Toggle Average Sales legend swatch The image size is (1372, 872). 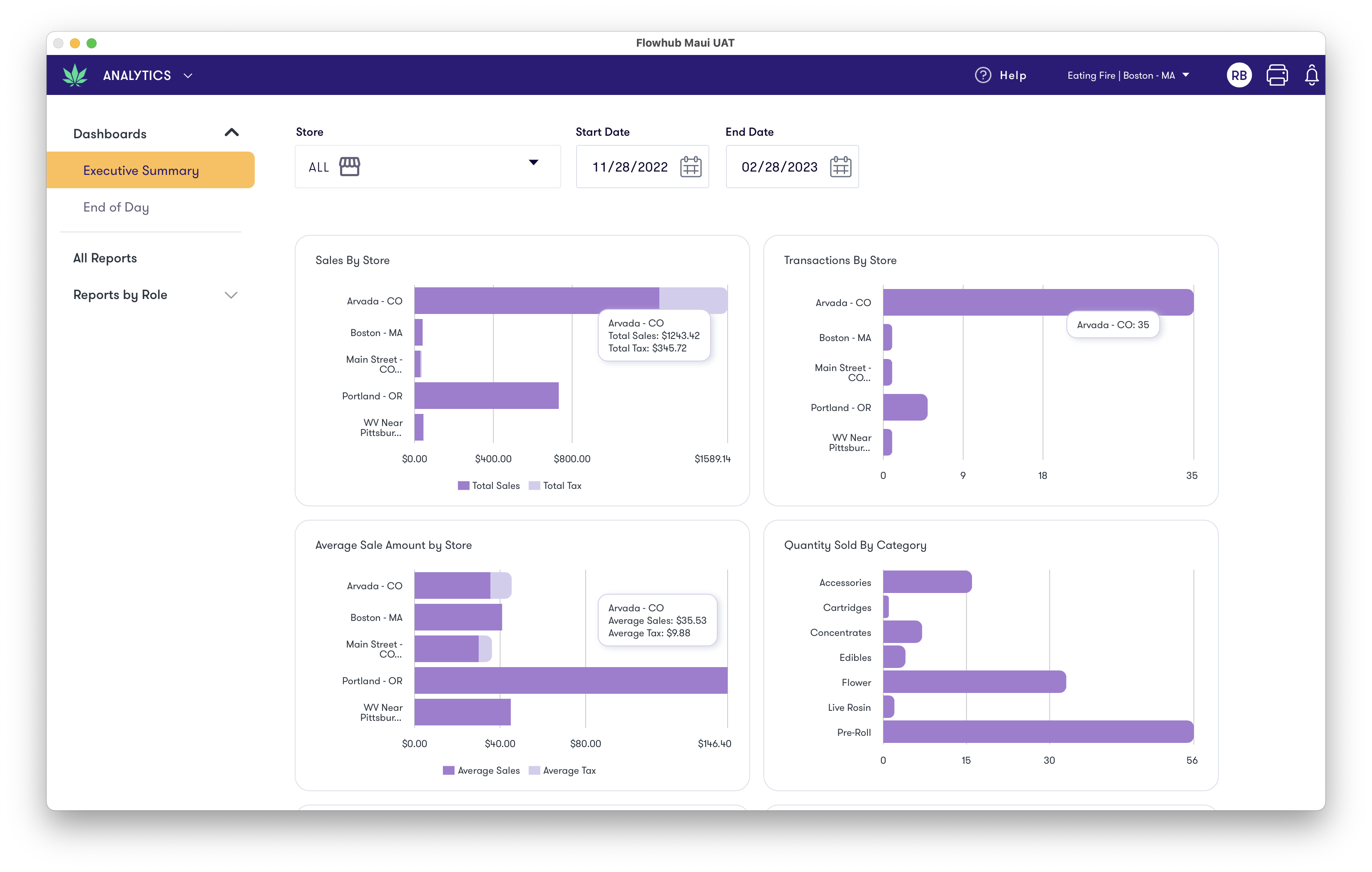click(x=448, y=770)
